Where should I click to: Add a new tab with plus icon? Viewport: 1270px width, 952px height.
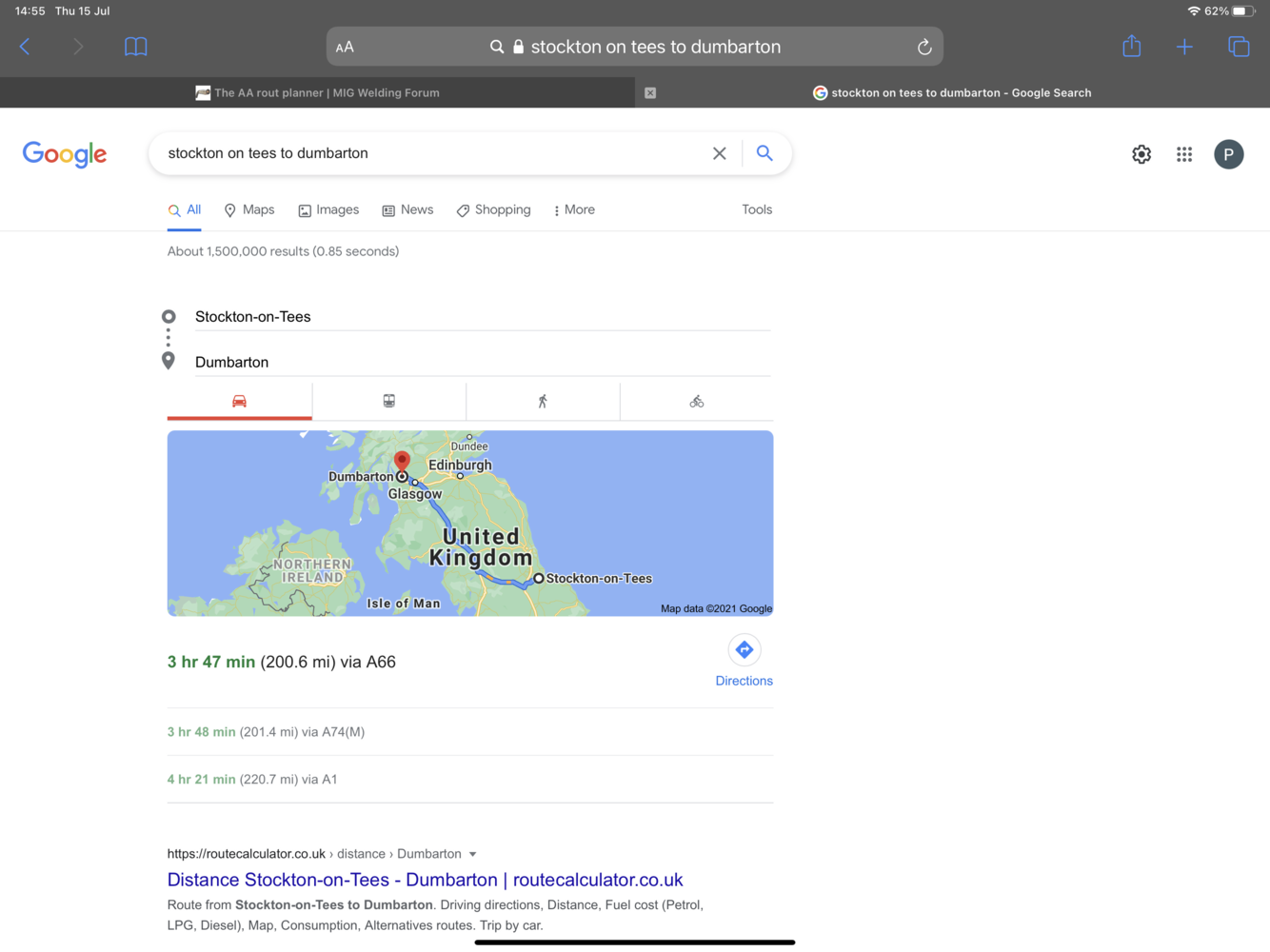pyautogui.click(x=1184, y=47)
